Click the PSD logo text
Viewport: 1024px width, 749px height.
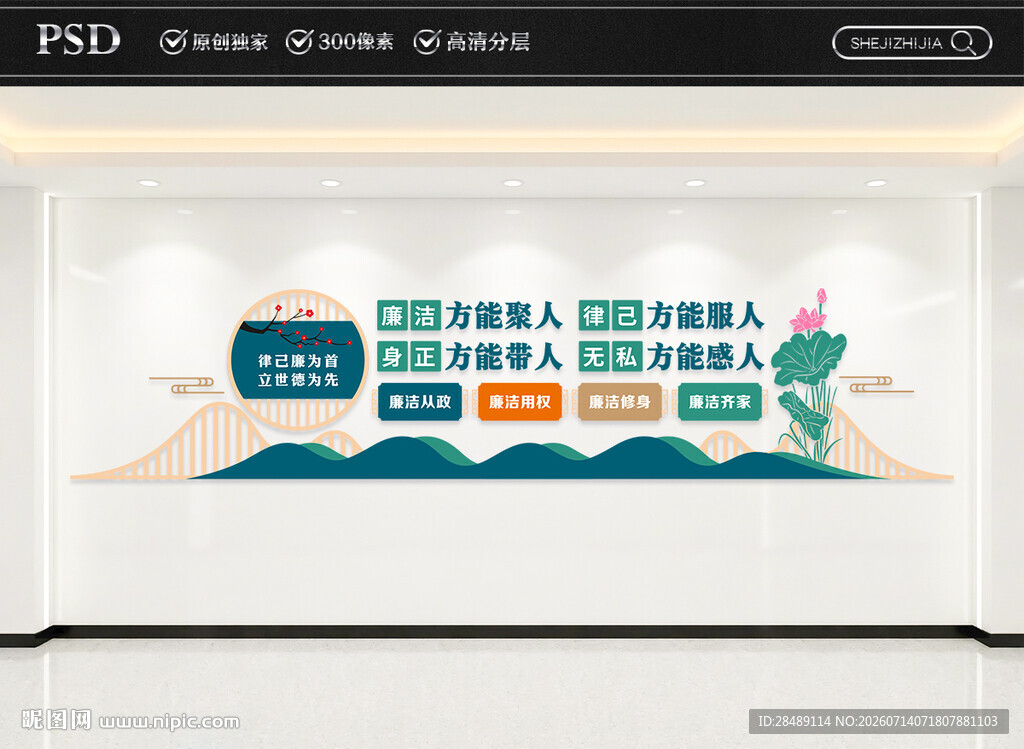(78, 40)
